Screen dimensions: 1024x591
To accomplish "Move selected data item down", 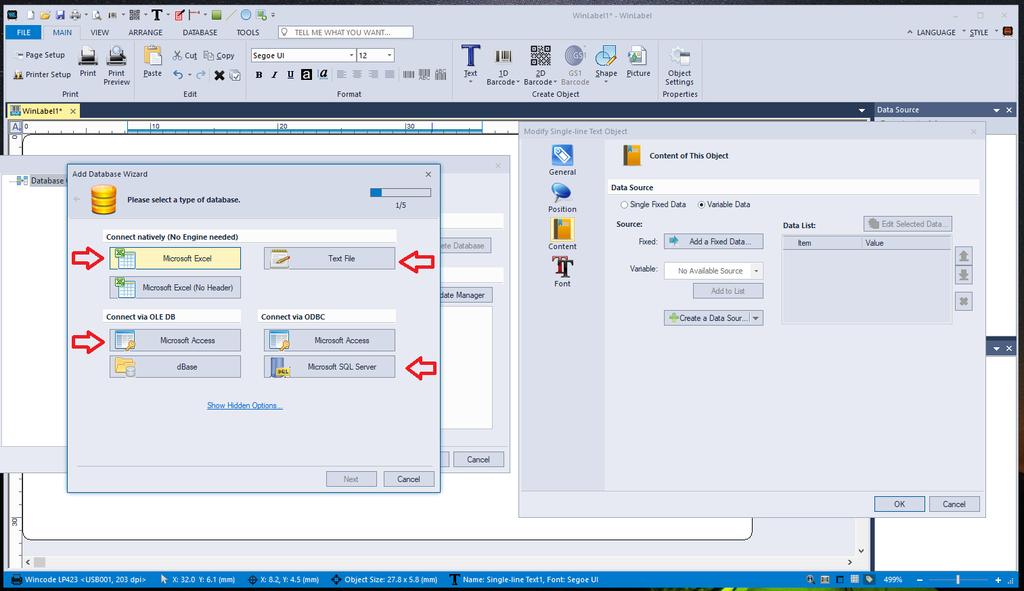I will tap(963, 275).
